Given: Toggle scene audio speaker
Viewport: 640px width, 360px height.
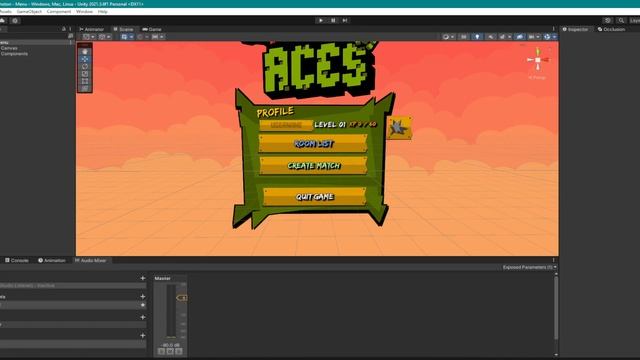Looking at the screenshot, I should coord(491,37).
